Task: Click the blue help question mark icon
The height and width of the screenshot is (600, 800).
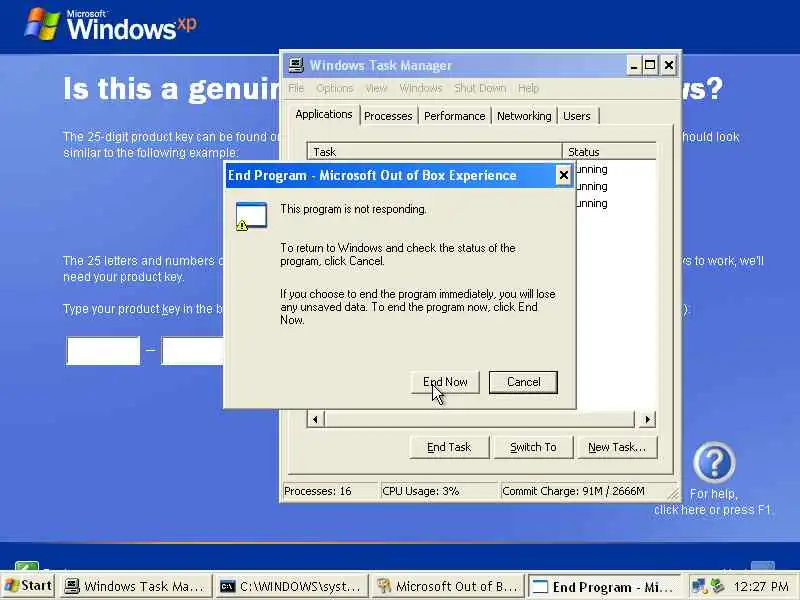Action: pos(714,462)
